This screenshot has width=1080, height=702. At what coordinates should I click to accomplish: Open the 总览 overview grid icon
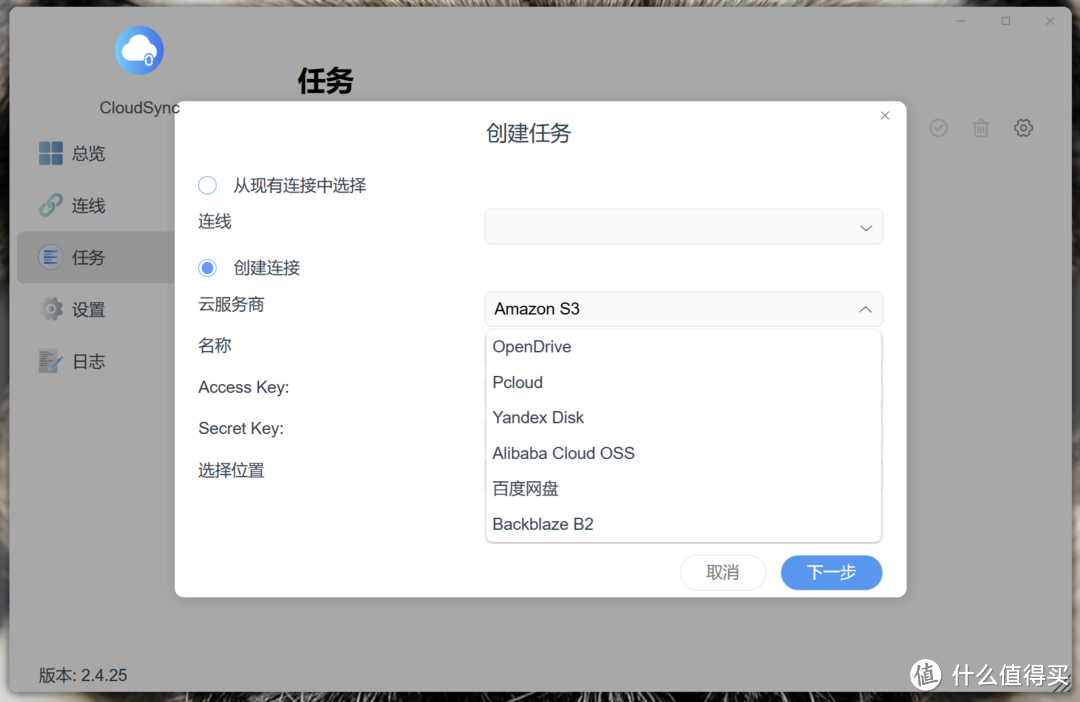coord(50,153)
